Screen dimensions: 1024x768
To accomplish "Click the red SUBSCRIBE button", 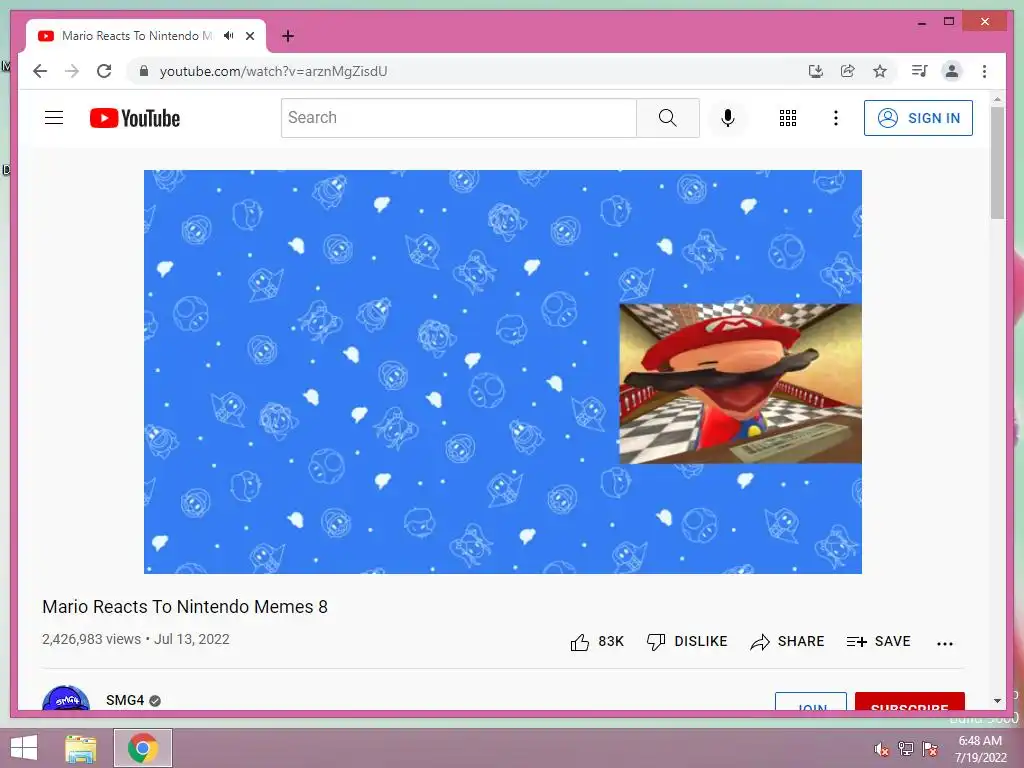I will click(910, 702).
